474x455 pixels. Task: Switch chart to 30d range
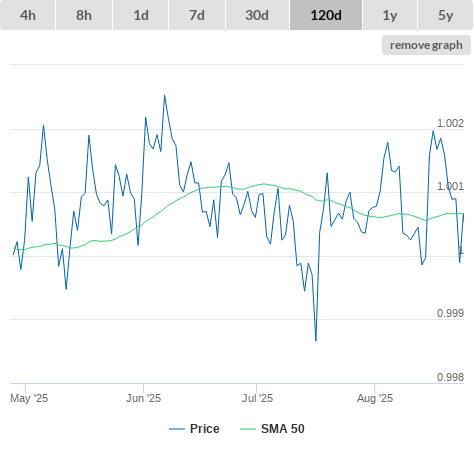pos(257,15)
